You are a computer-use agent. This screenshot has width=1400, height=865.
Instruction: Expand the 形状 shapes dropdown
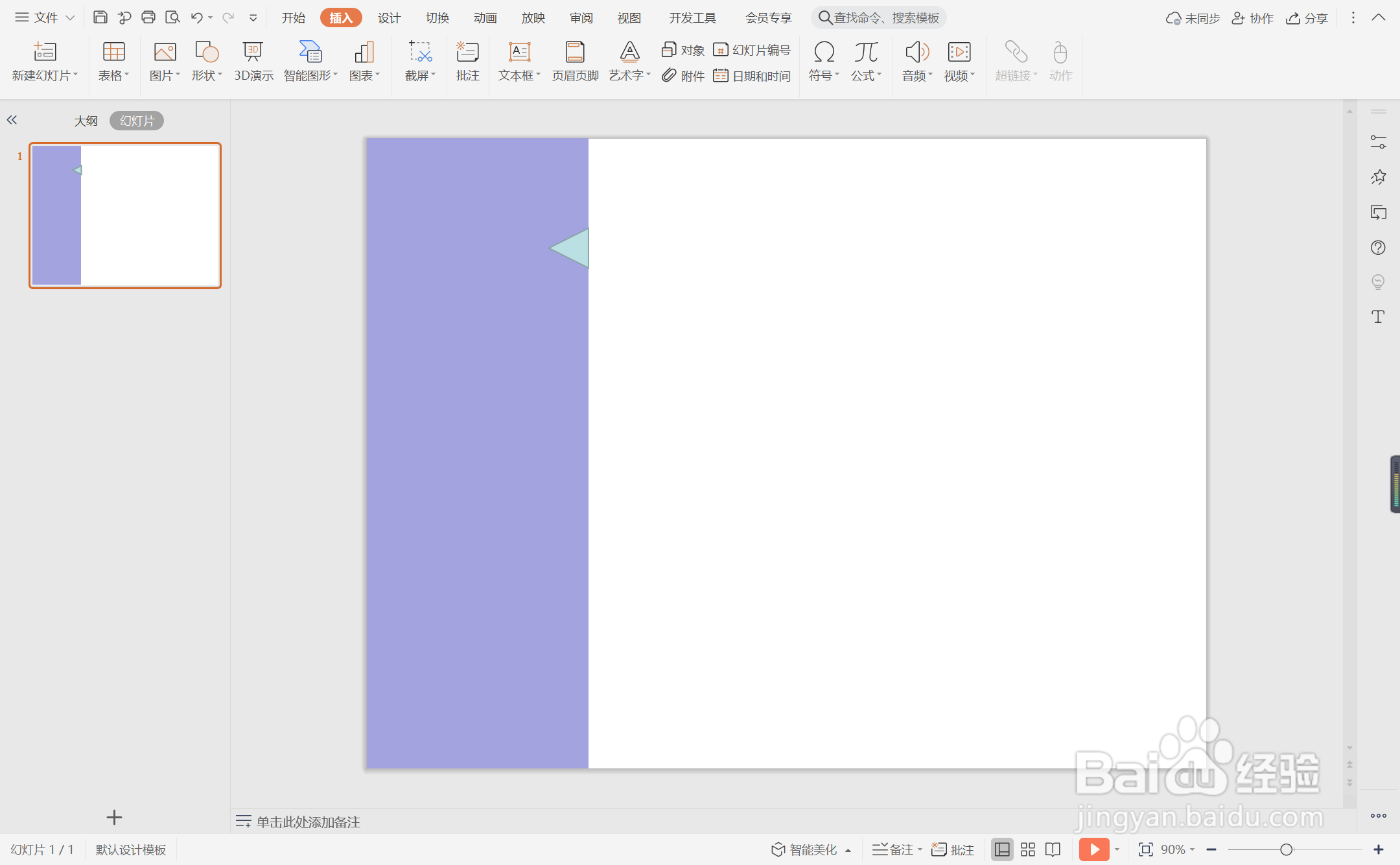(207, 76)
